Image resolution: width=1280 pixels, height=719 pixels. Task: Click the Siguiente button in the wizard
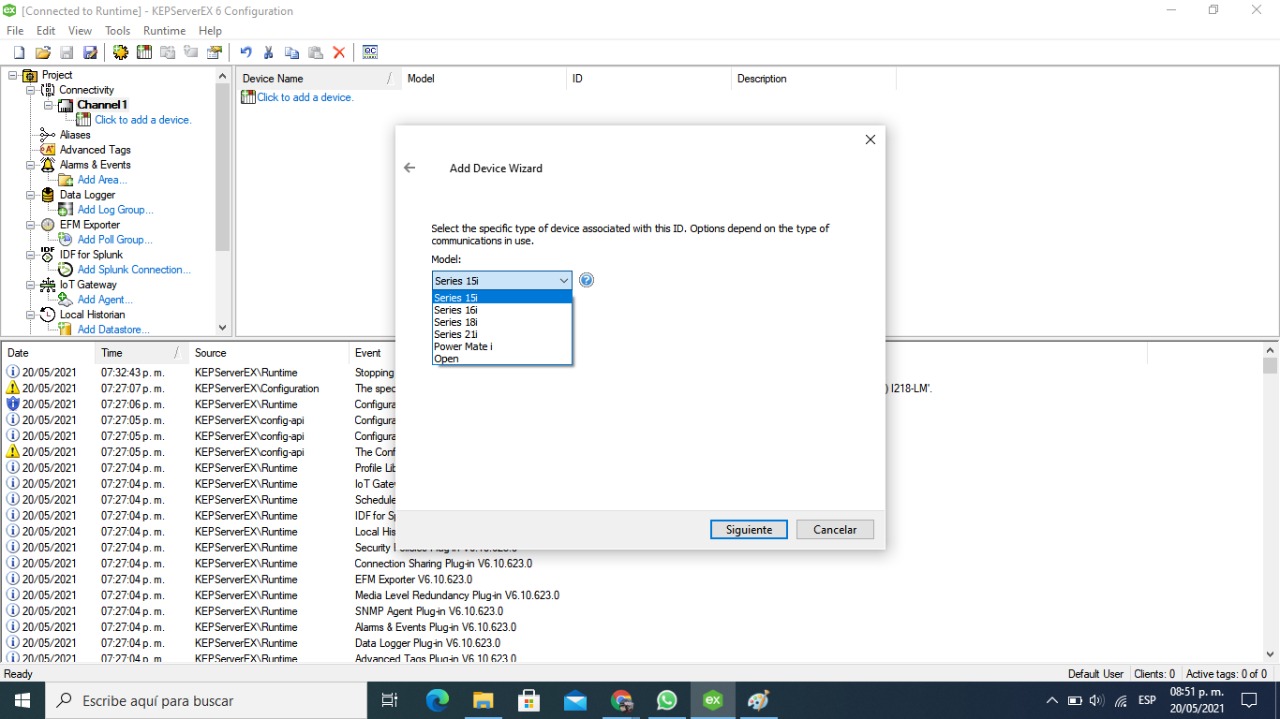[x=748, y=529]
